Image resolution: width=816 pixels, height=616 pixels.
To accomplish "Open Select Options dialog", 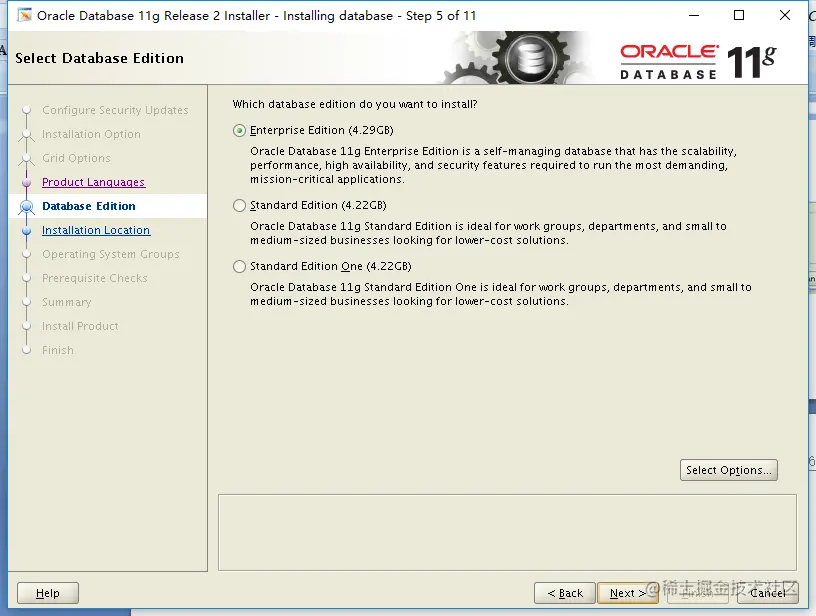I will point(729,470).
